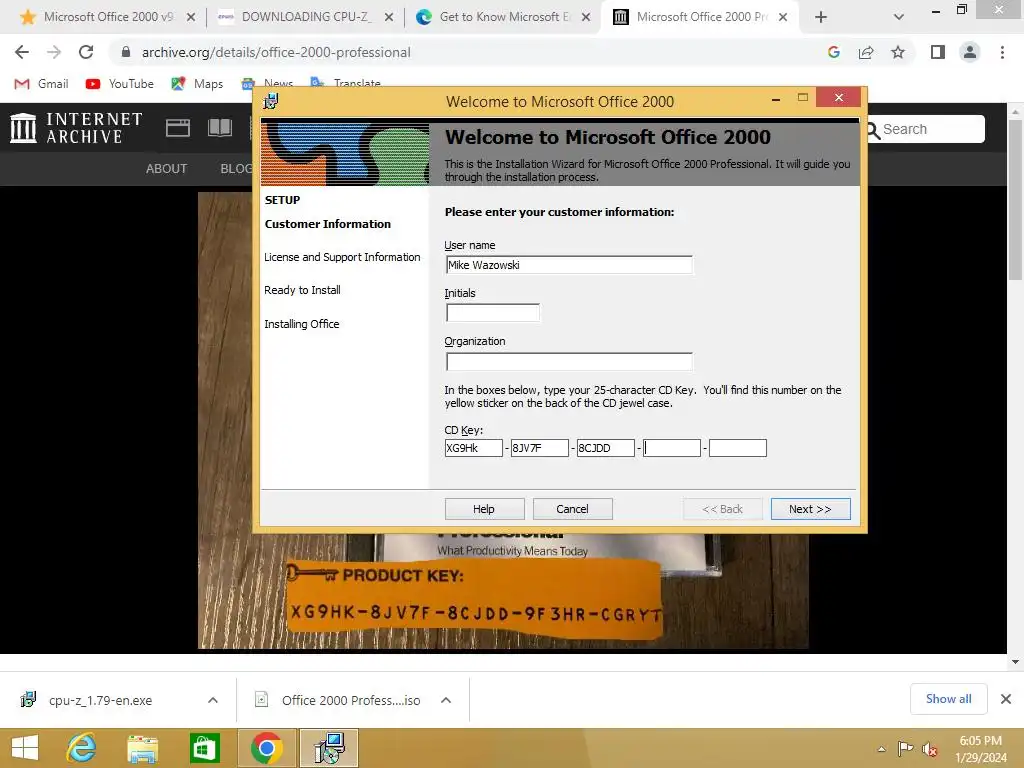Open a new browser tab
This screenshot has width=1024, height=768.
[x=821, y=18]
